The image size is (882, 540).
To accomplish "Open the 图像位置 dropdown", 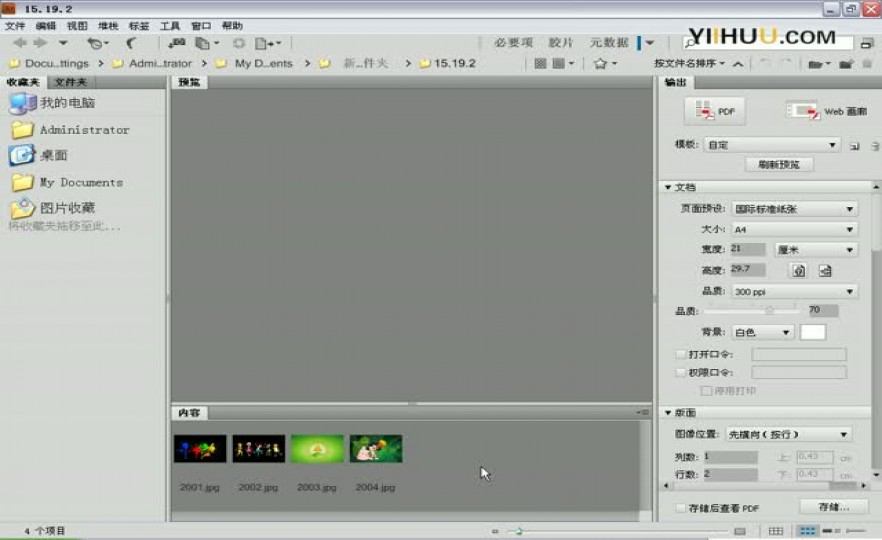I will click(788, 434).
